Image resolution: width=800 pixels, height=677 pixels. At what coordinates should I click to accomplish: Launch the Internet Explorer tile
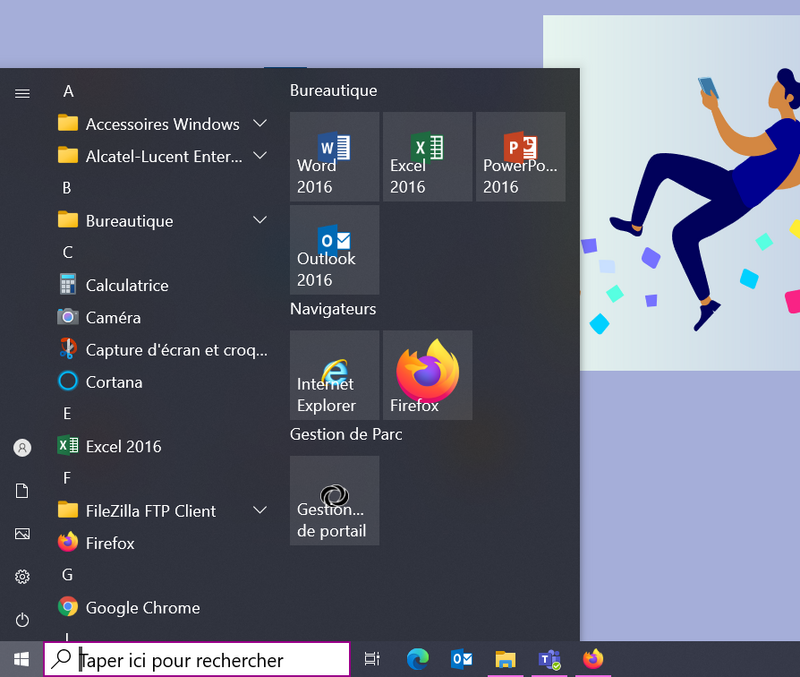click(x=334, y=375)
